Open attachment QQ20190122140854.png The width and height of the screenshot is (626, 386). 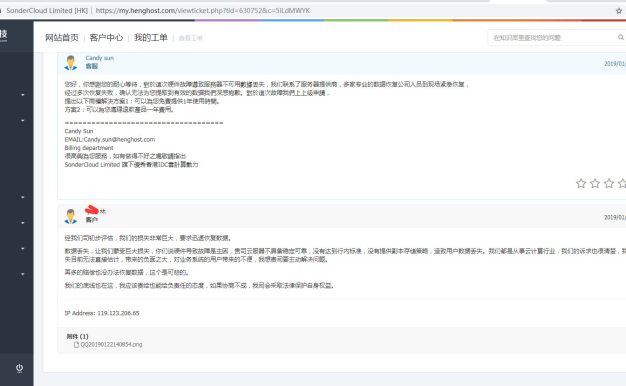(111, 344)
